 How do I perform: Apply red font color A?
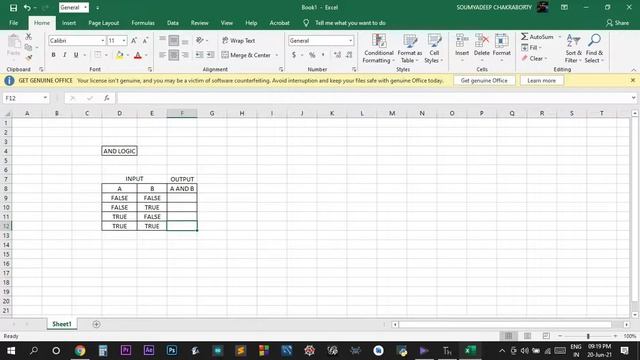tap(138, 55)
